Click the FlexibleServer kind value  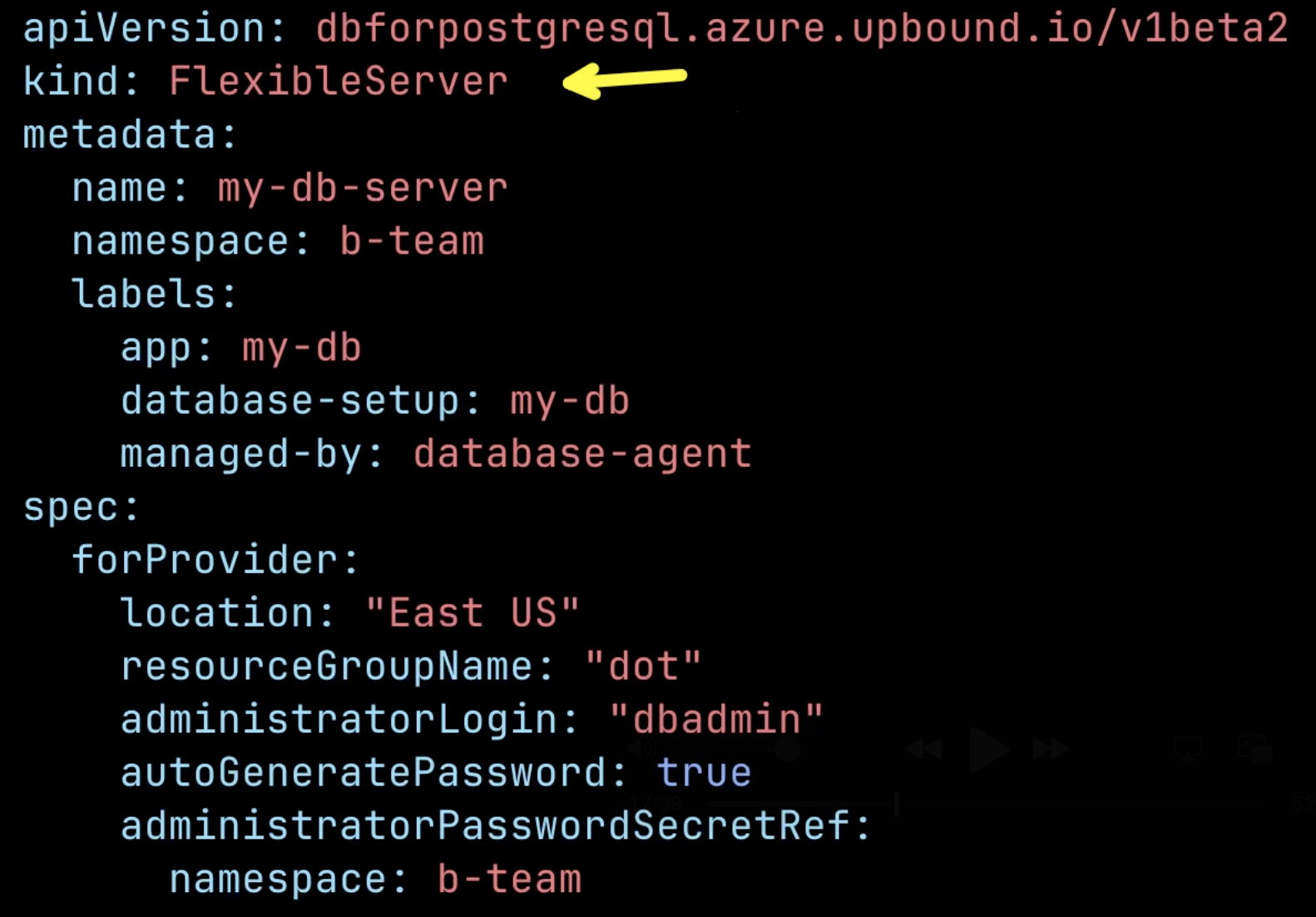[339, 82]
